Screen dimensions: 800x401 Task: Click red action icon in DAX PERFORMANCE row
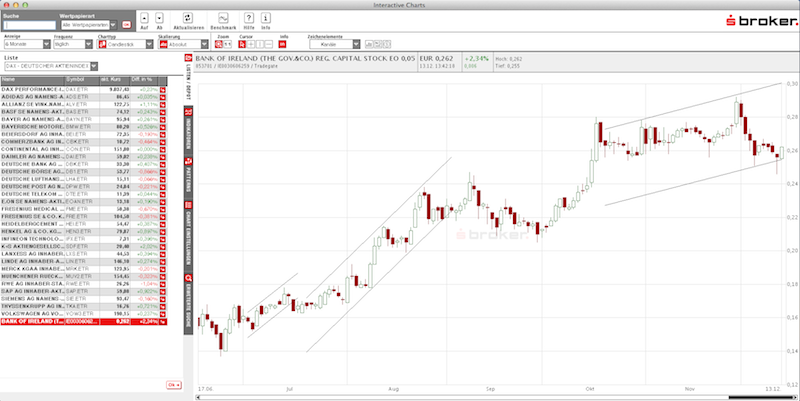coord(163,89)
